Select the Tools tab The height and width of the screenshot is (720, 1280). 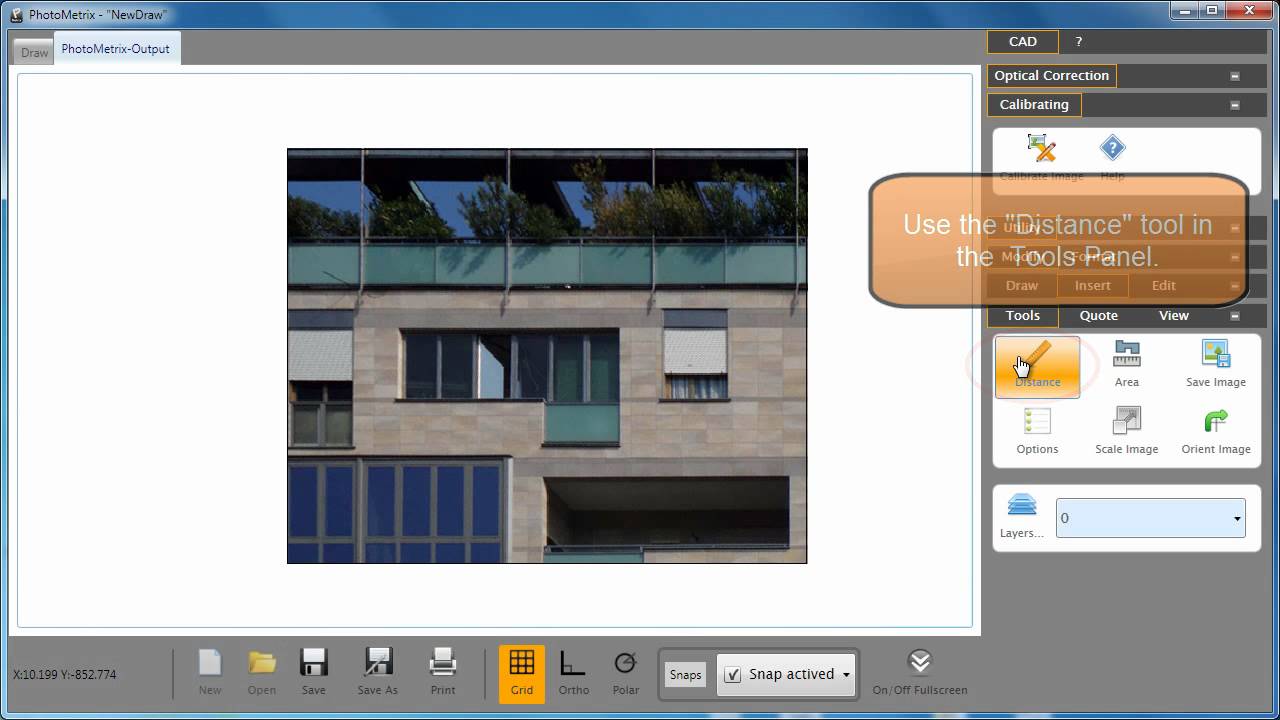point(1023,316)
